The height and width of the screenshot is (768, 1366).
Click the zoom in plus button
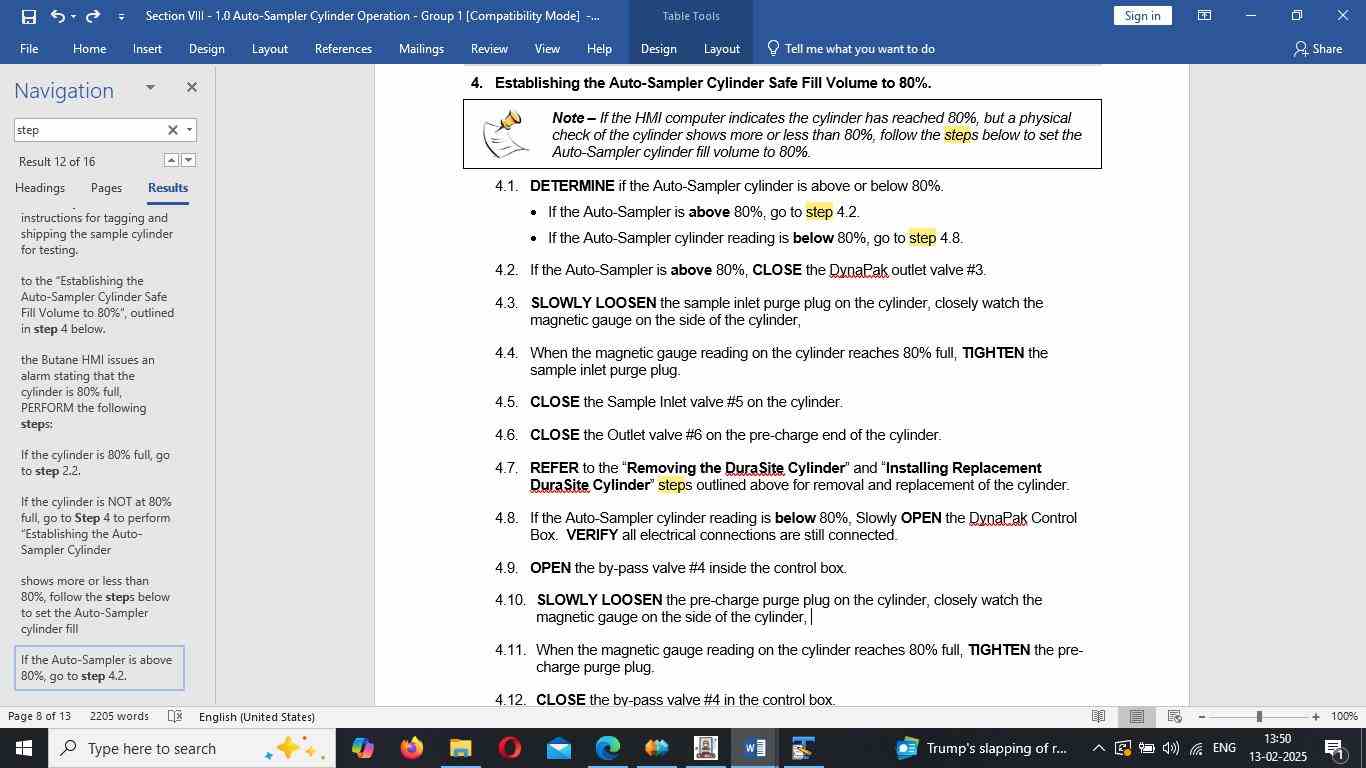(1316, 717)
